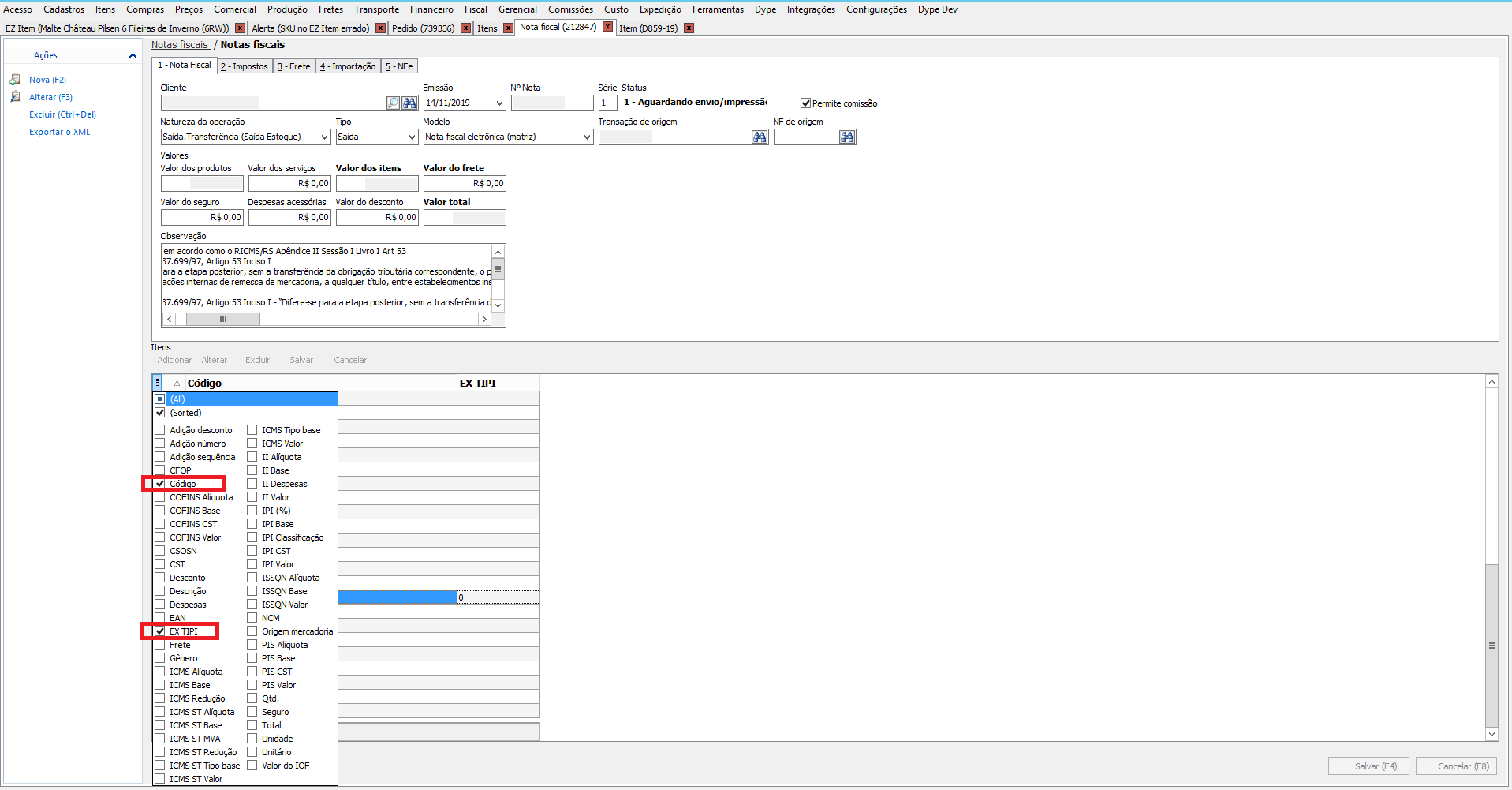The height and width of the screenshot is (790, 1512).
Task: Open the Modelo dropdown
Action: (x=587, y=137)
